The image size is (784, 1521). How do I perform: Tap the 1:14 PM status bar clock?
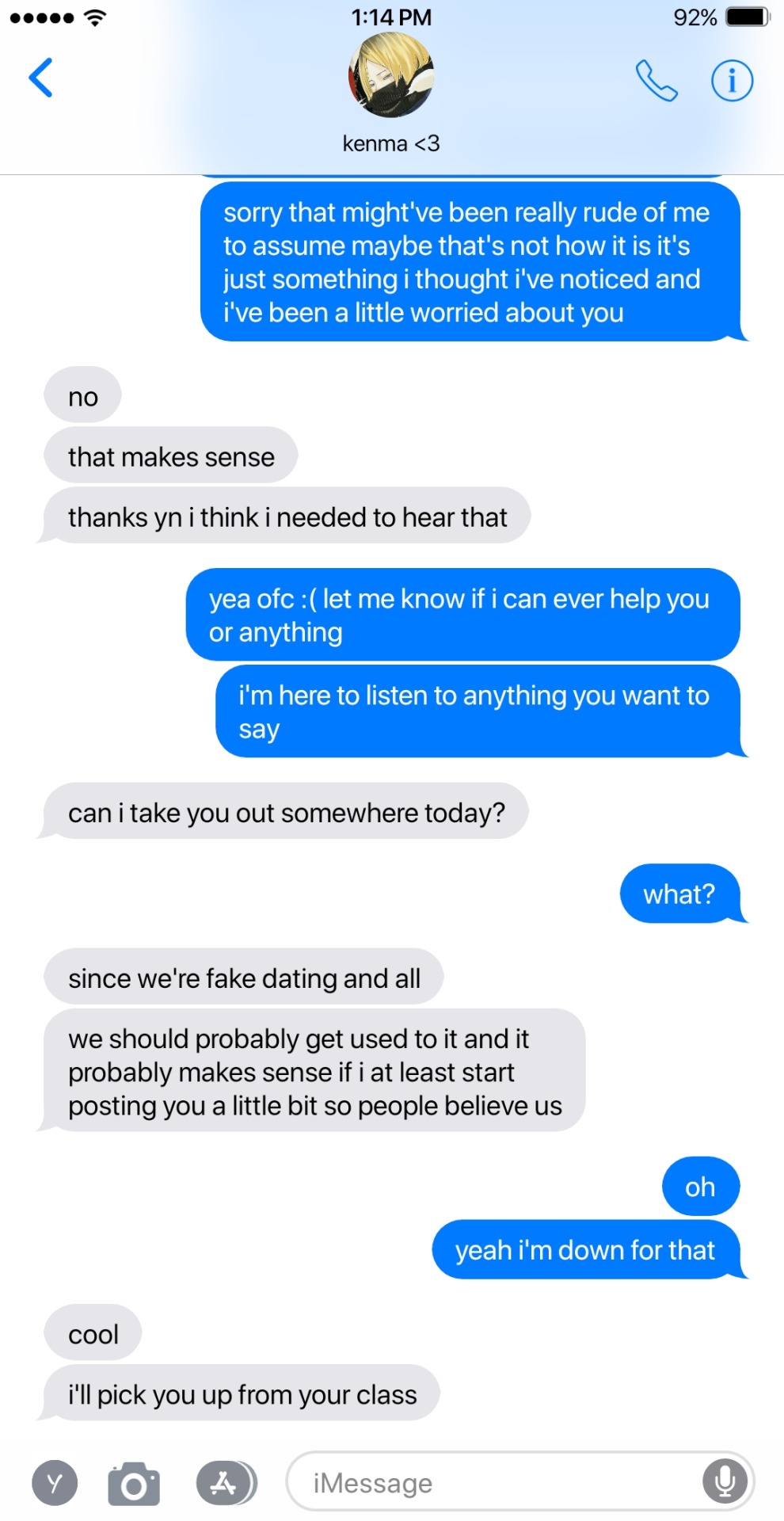[391, 17]
